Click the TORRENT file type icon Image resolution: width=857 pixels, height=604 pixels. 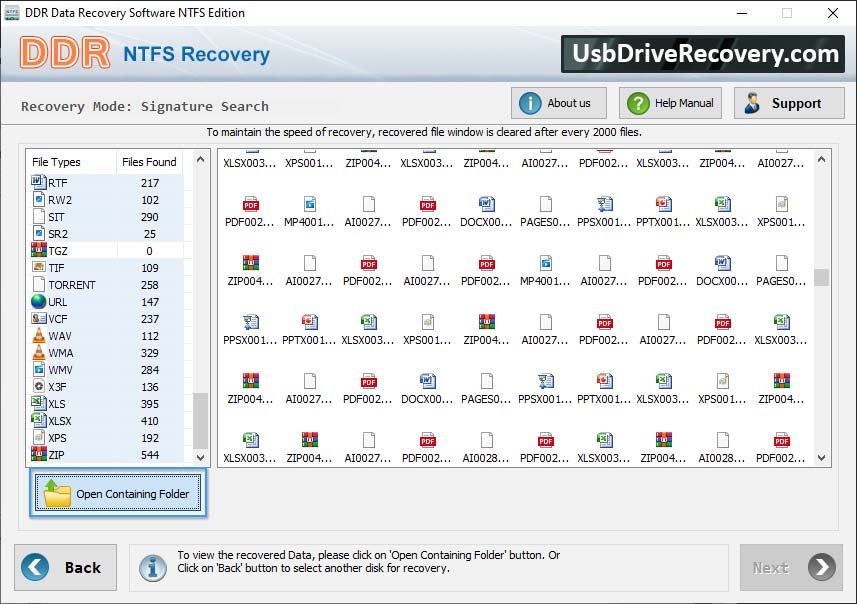(39, 284)
